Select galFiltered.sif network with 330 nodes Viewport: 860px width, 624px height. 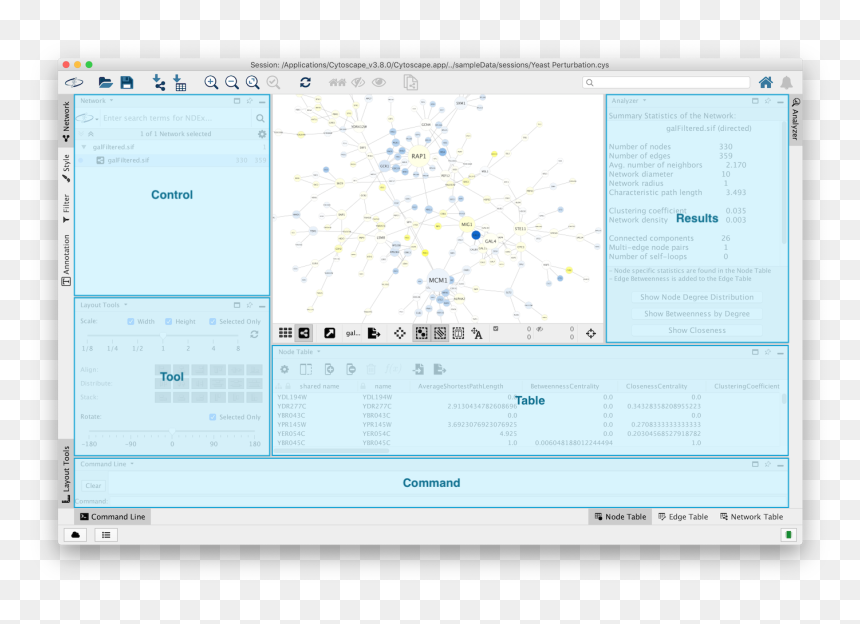pyautogui.click(x=172, y=160)
